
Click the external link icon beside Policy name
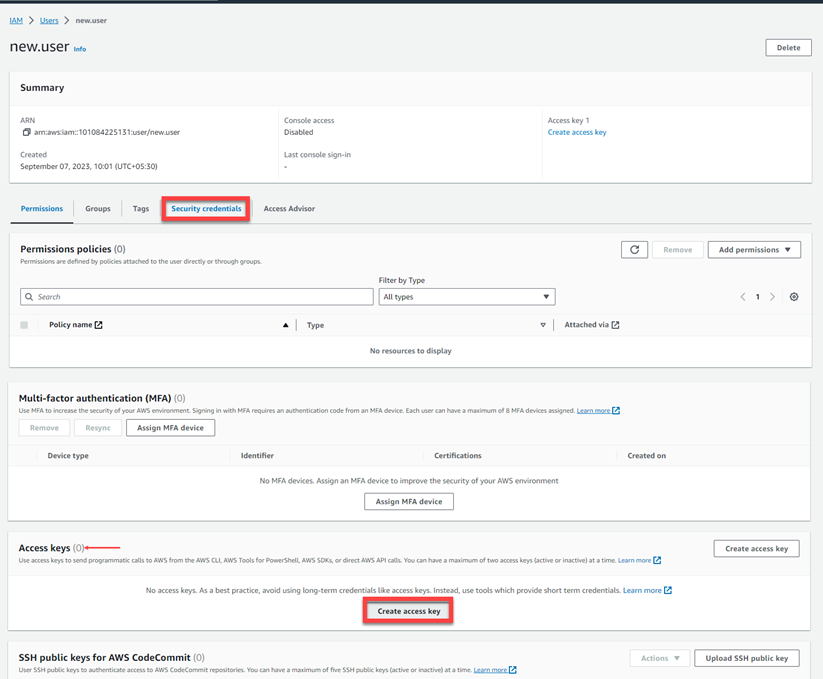pos(98,325)
